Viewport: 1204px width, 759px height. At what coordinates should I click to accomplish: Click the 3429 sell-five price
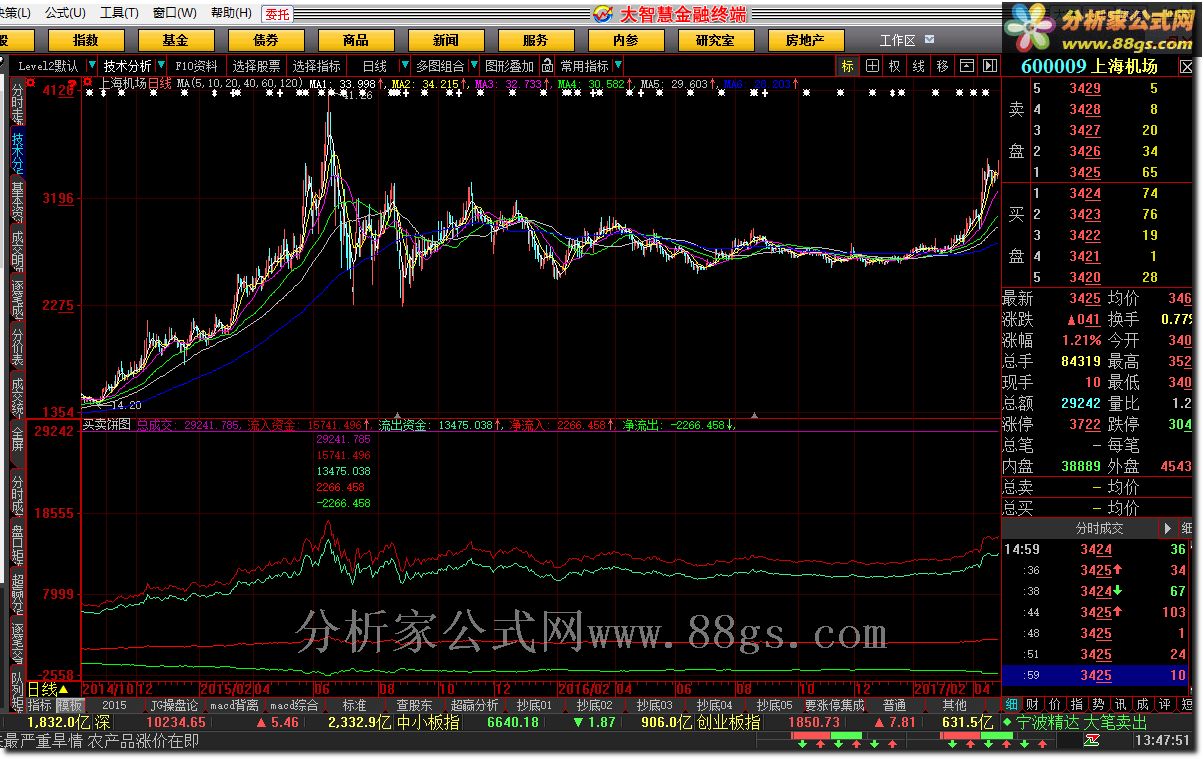(1085, 88)
